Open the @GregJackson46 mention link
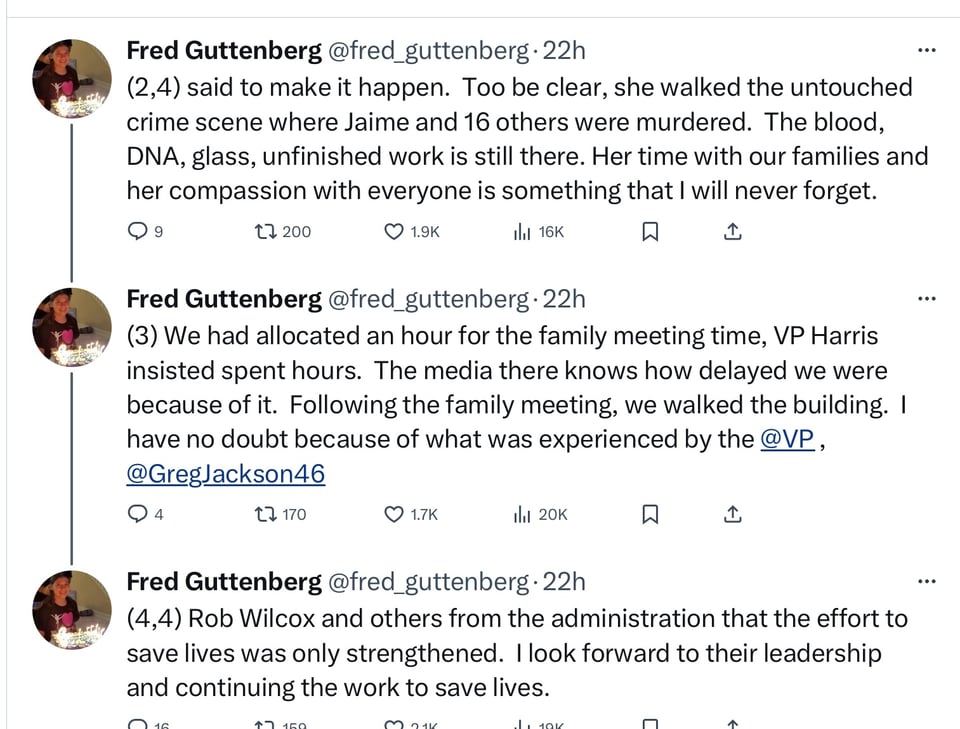The height and width of the screenshot is (729, 960). pos(225,473)
